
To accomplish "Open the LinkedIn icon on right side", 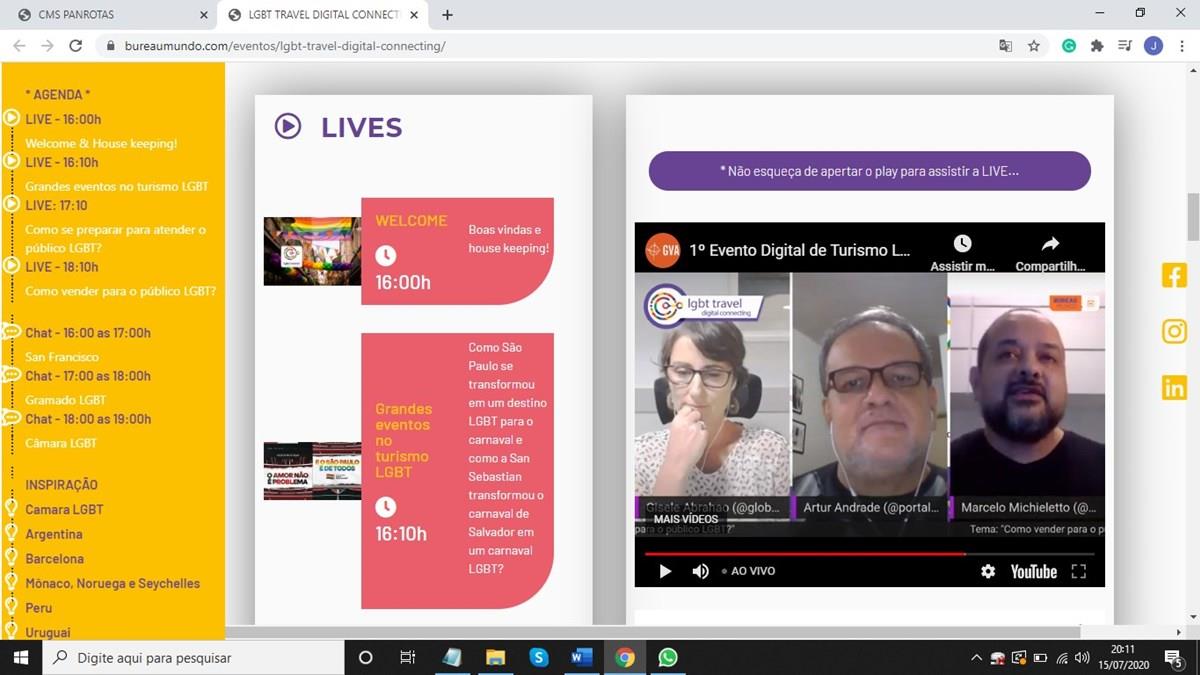I will coord(1174,387).
